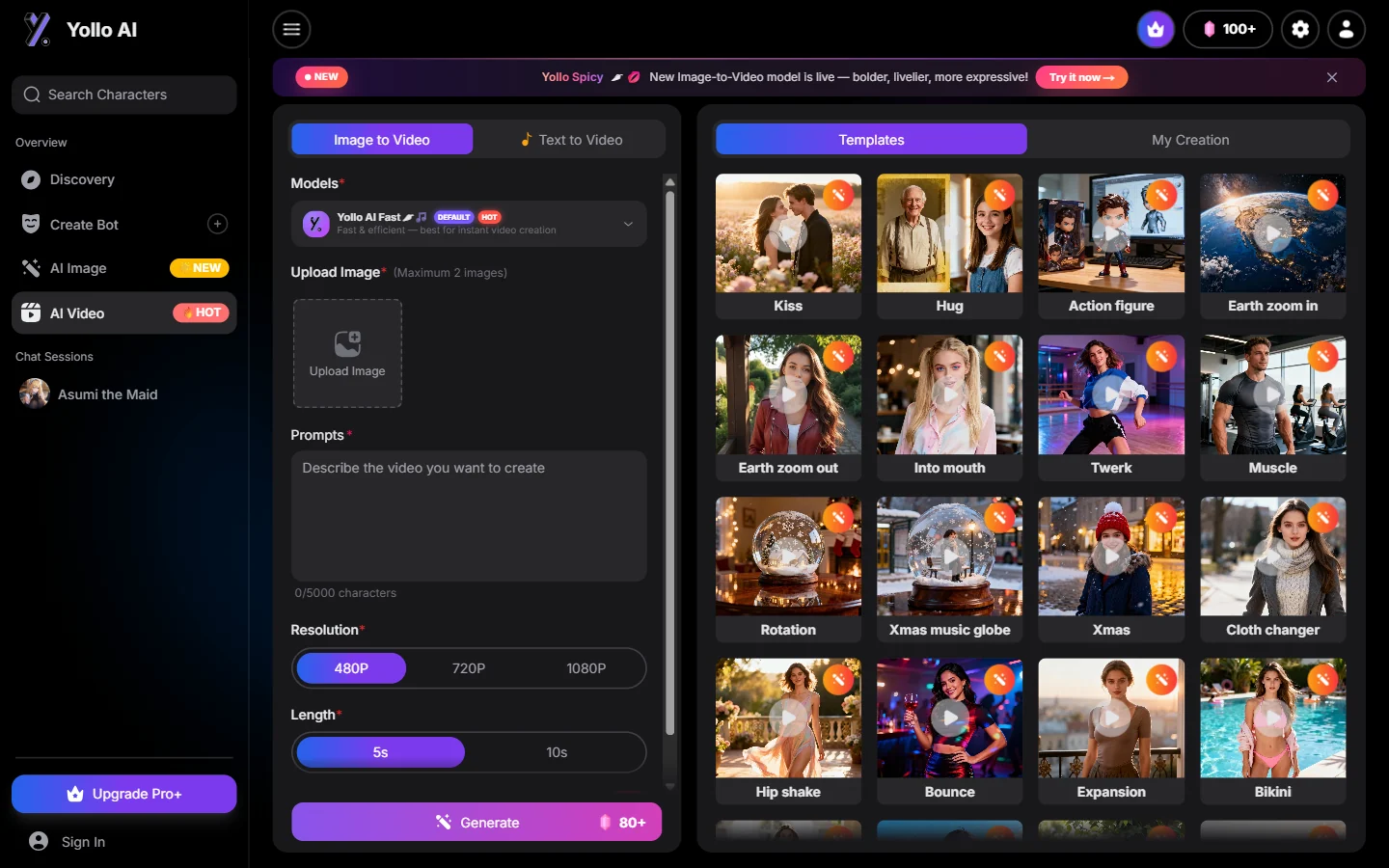The width and height of the screenshot is (1389, 868).
Task: Select AI Video in the sidebar
Action: pyautogui.click(x=123, y=312)
